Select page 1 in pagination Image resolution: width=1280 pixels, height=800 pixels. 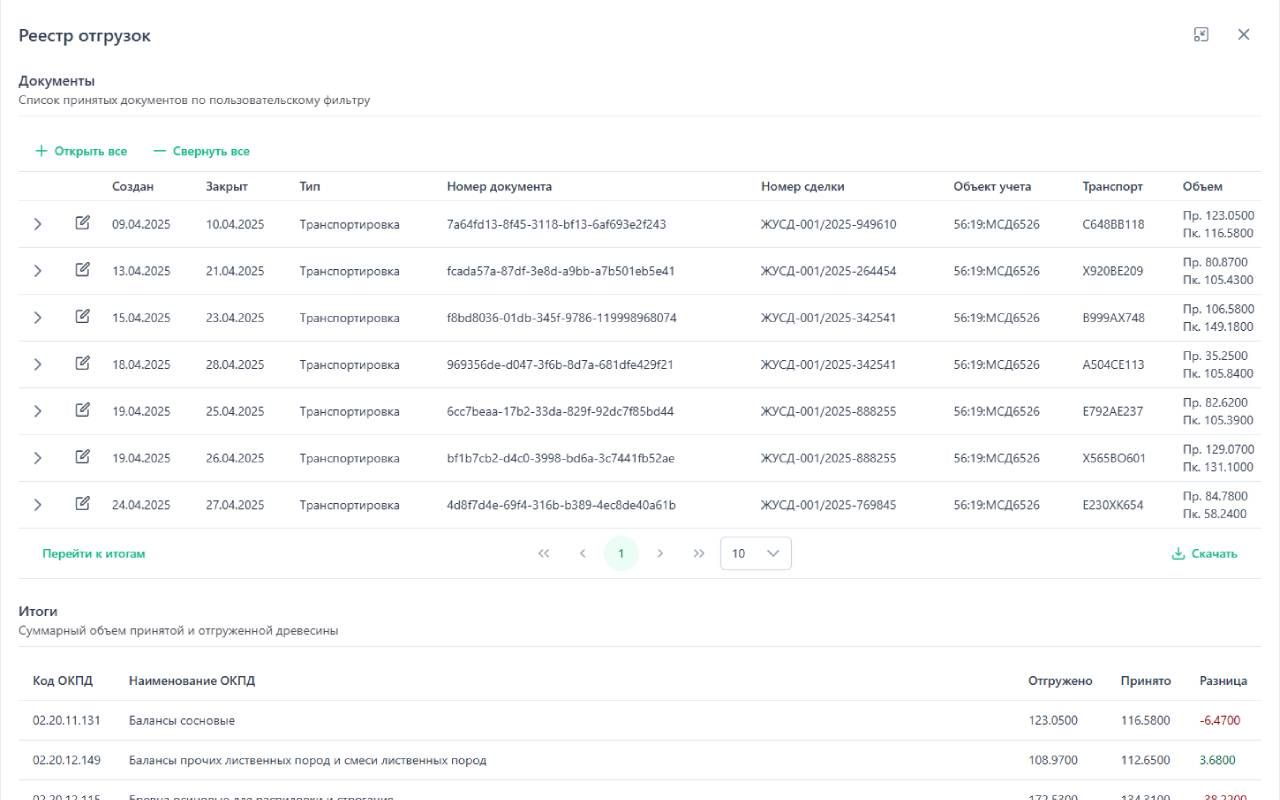621,553
